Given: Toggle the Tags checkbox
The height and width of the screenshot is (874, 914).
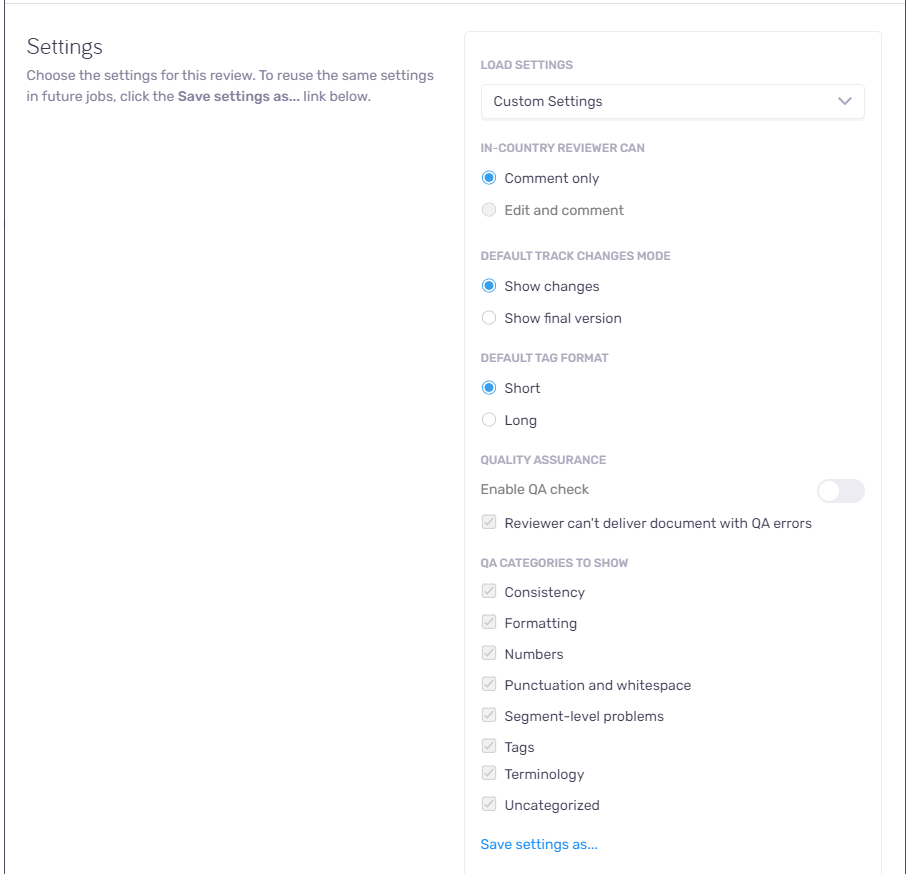Looking at the screenshot, I should pos(489,746).
